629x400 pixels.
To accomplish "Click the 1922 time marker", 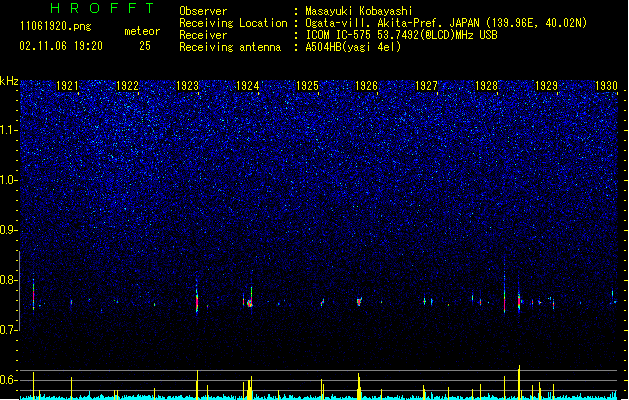I will [127, 86].
